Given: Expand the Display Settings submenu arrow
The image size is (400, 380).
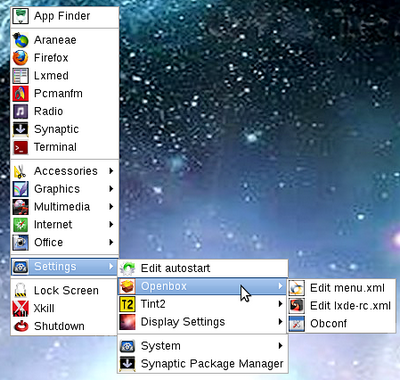Looking at the screenshot, I should click(281, 322).
